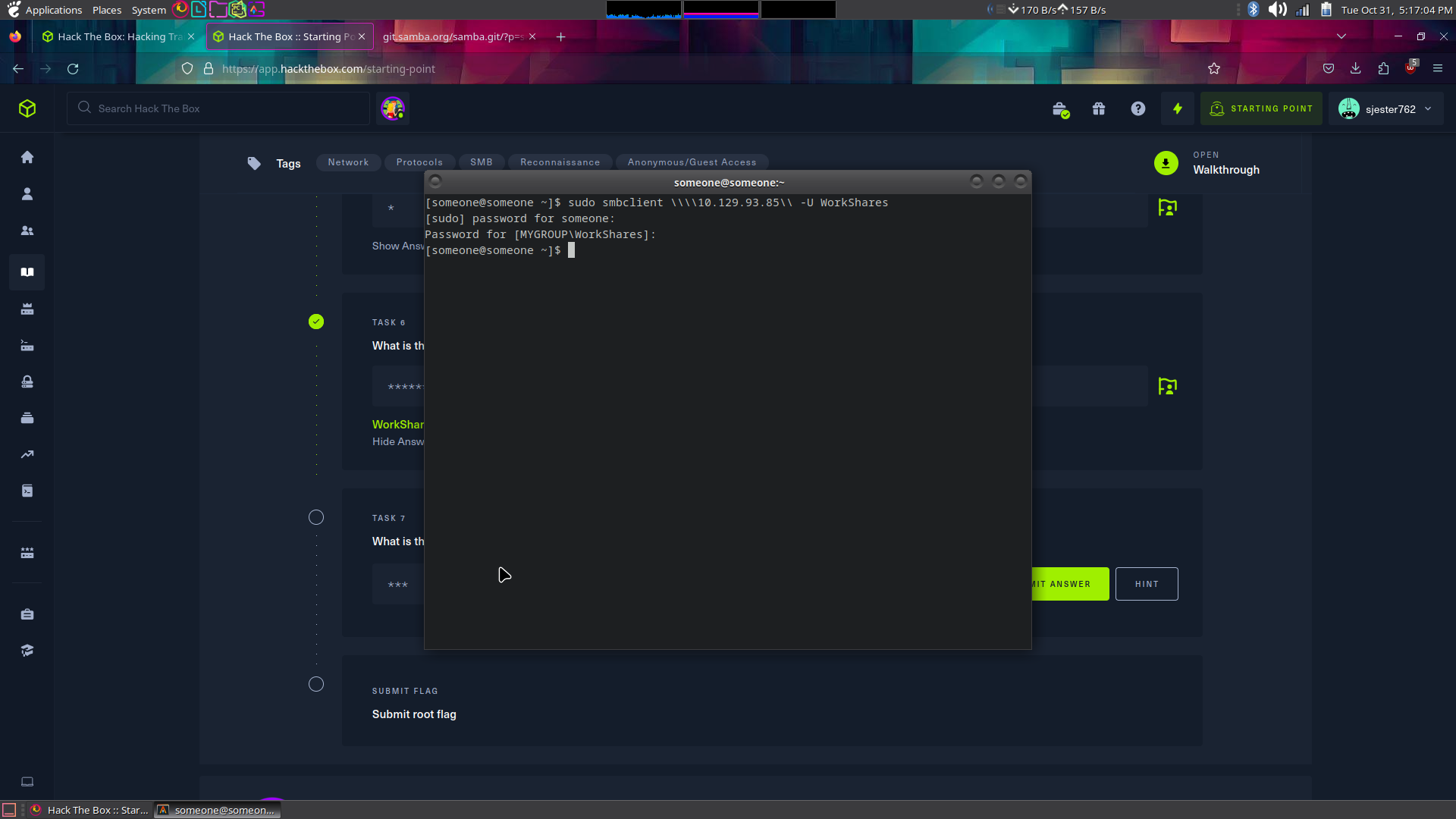
Task: Click the HINT button
Action: [x=1147, y=585]
